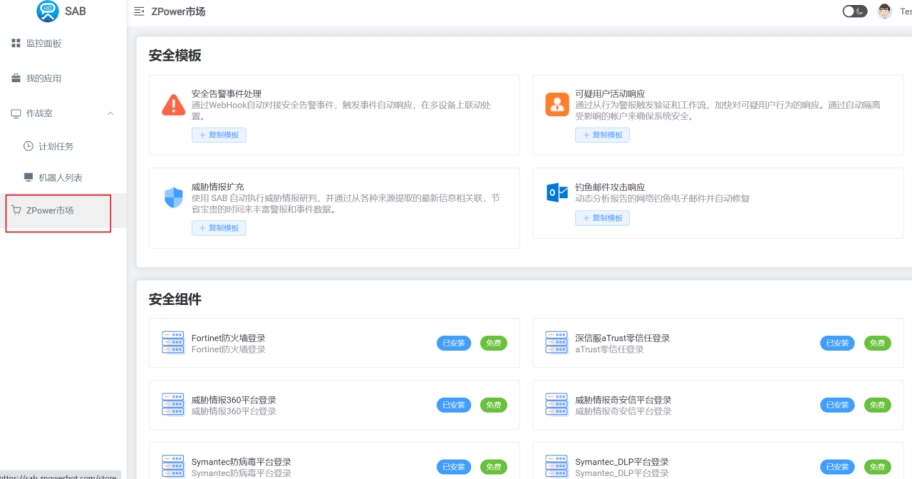Collapse the 作战室 sidebar group
The image size is (912, 479).
tap(110, 113)
